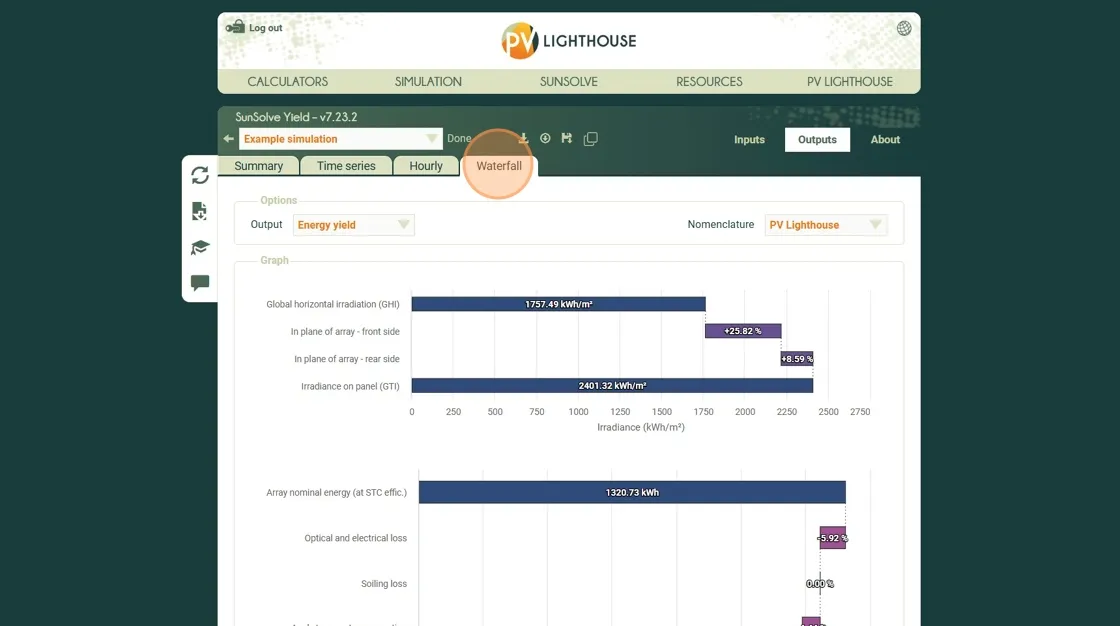This screenshot has height=626, width=1120.
Task: Select the Hourly tab
Action: (x=426, y=166)
